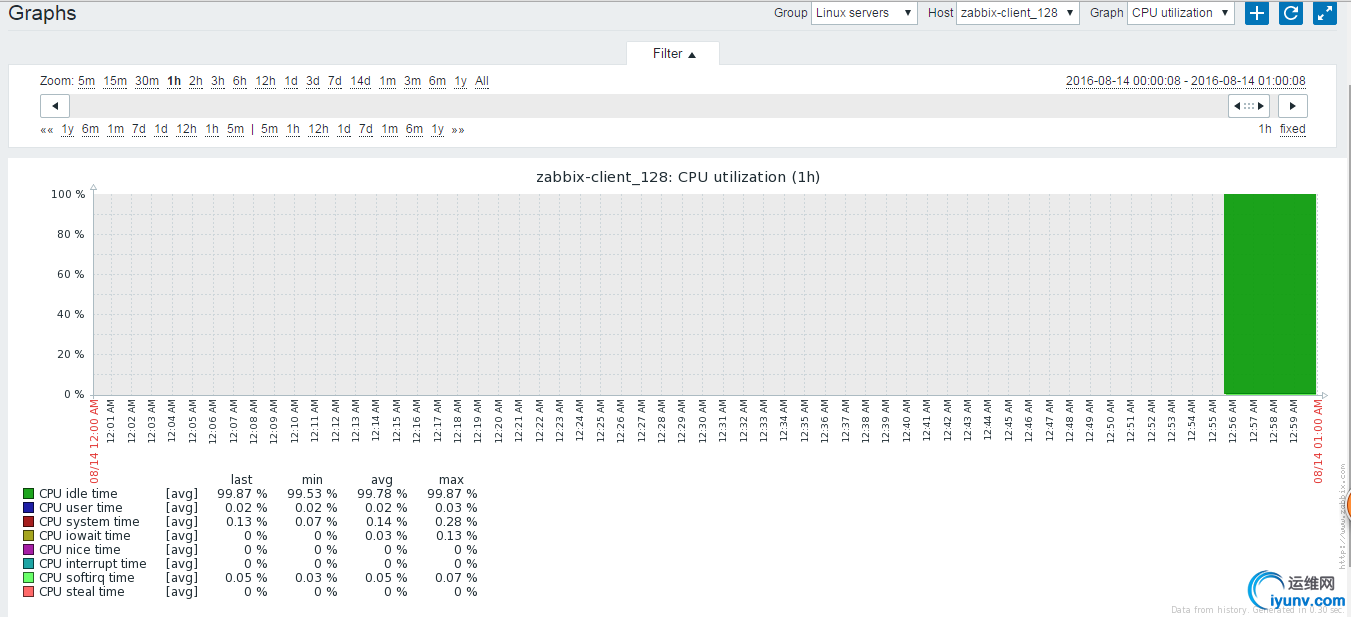This screenshot has width=1351, height=617.
Task: Click the 'Graphs' page heading
Action: [x=42, y=13]
